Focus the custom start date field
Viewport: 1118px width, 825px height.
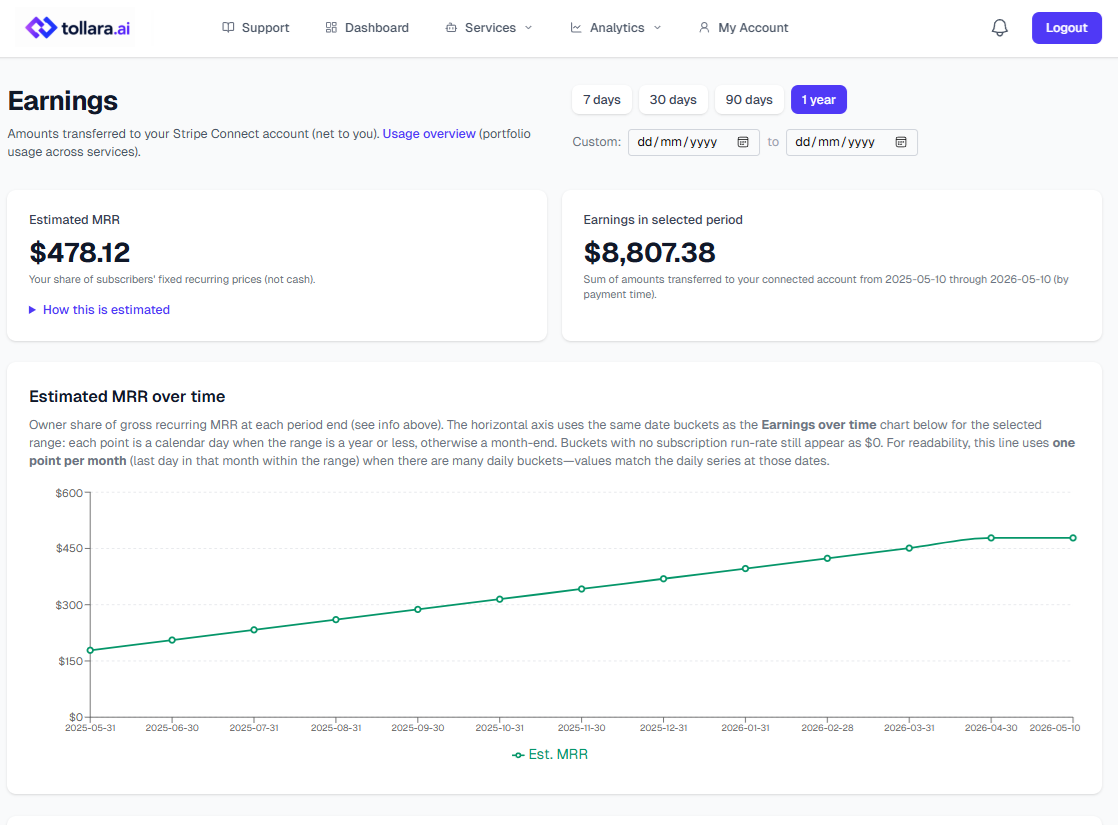[x=694, y=142]
